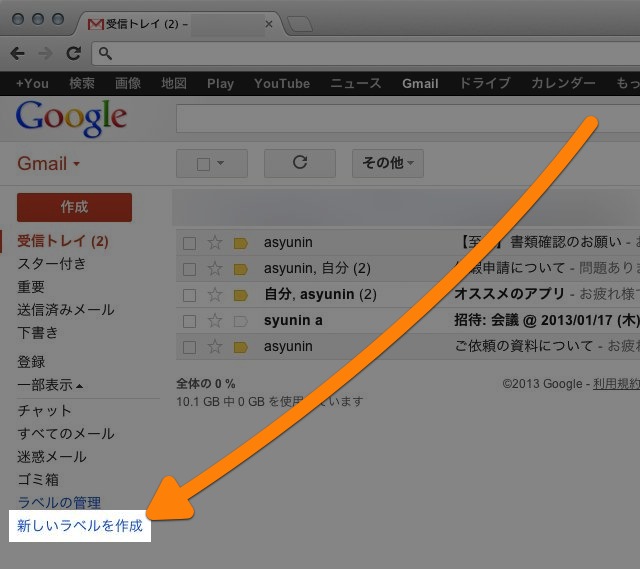640x569 pixels.
Task: Open the 下書き drafts folder
Action: (x=38, y=333)
